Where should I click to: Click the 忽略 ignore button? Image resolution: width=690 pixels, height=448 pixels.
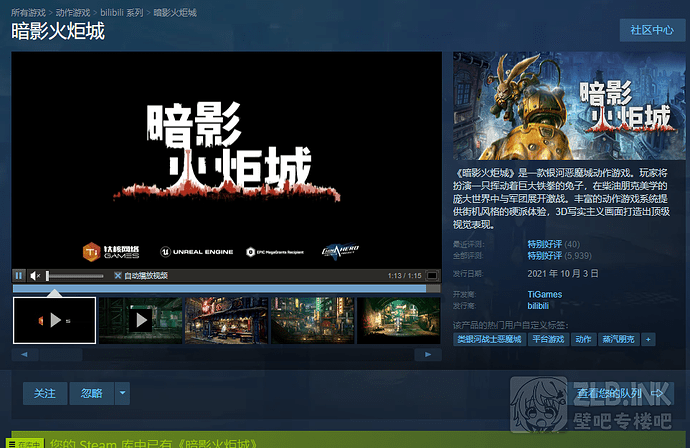pyautogui.click(x=92, y=393)
